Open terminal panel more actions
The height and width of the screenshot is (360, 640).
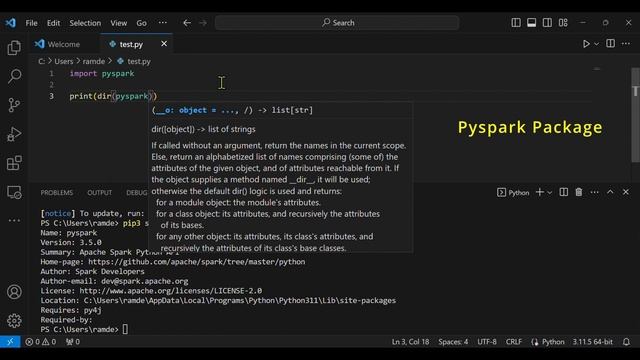[594, 192]
